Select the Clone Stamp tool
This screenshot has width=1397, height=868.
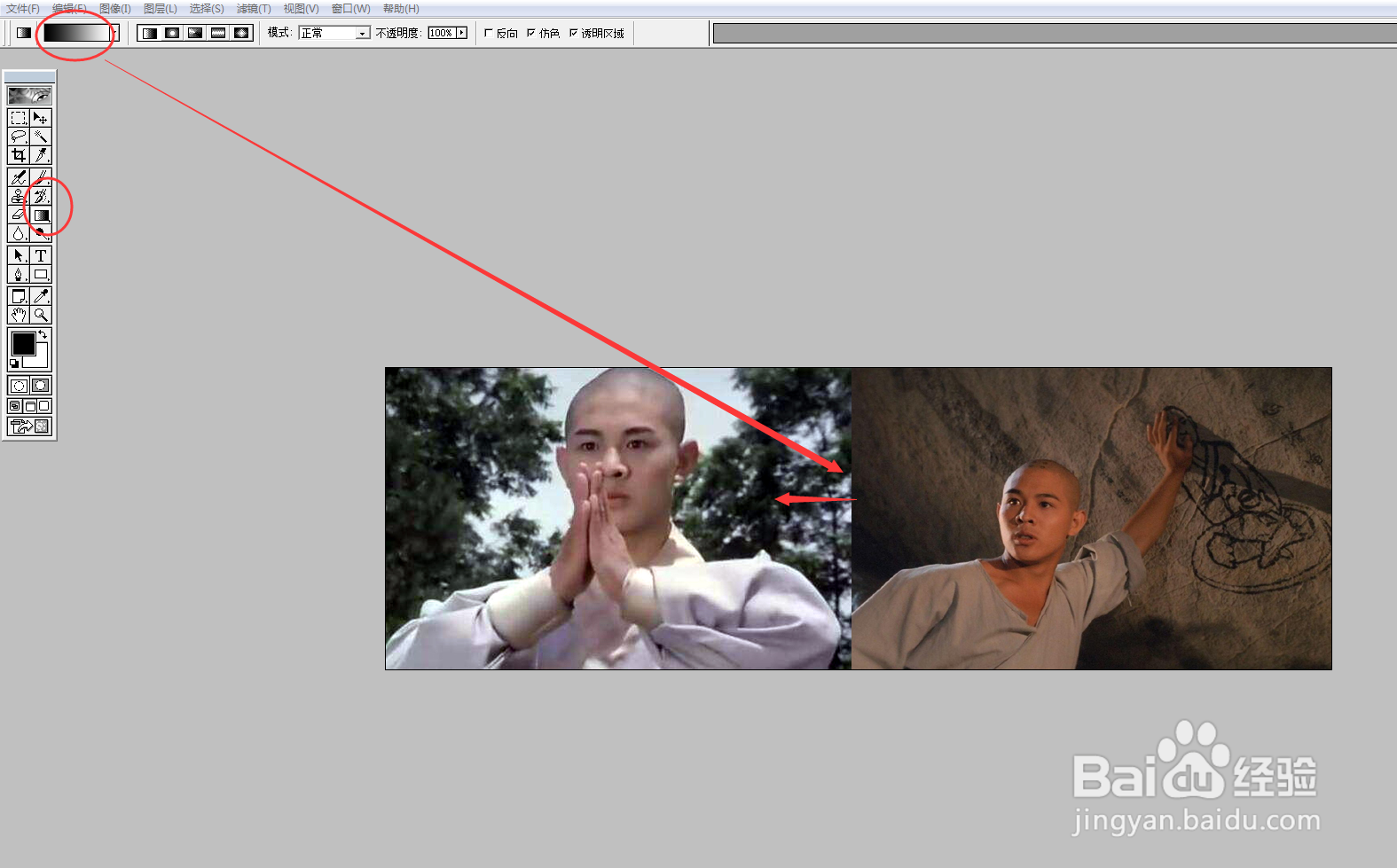18,197
